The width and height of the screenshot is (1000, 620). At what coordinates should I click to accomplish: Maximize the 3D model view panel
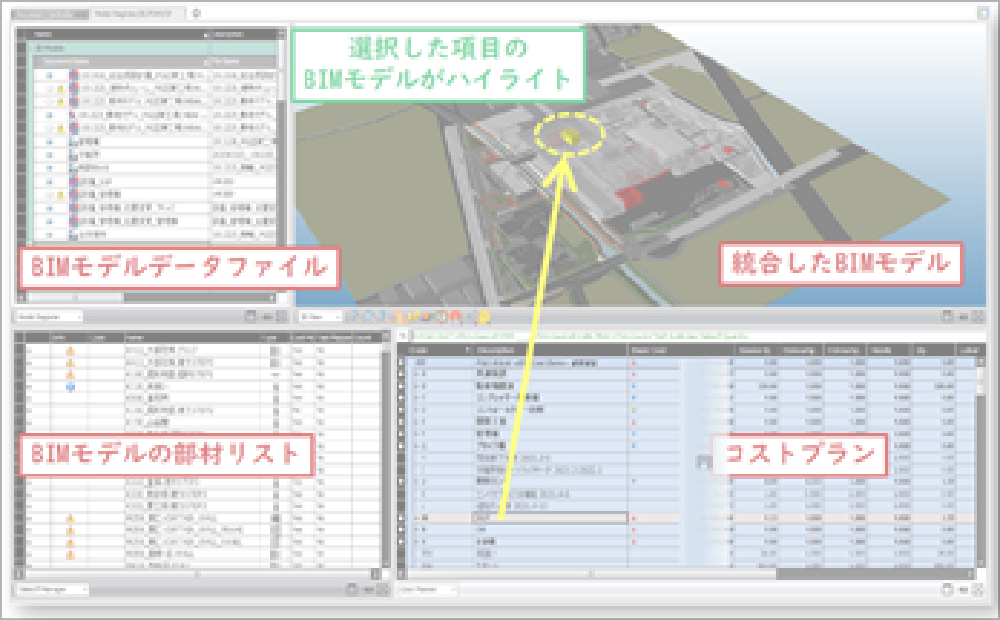(x=978, y=316)
